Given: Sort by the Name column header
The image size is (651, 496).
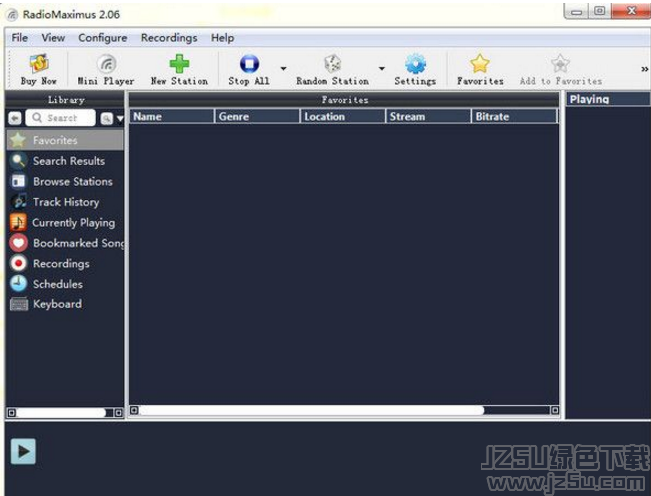Looking at the screenshot, I should 172,116.
